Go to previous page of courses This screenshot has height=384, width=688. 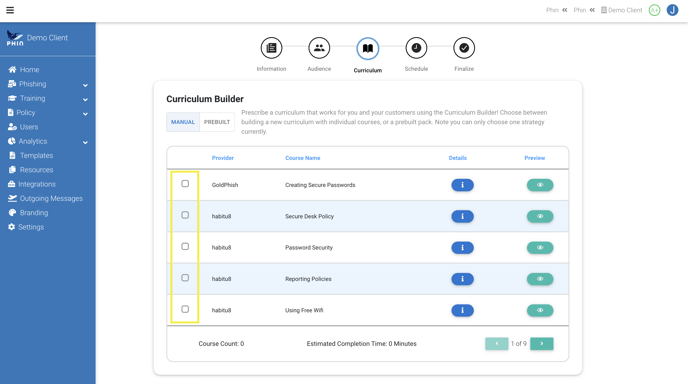point(496,344)
